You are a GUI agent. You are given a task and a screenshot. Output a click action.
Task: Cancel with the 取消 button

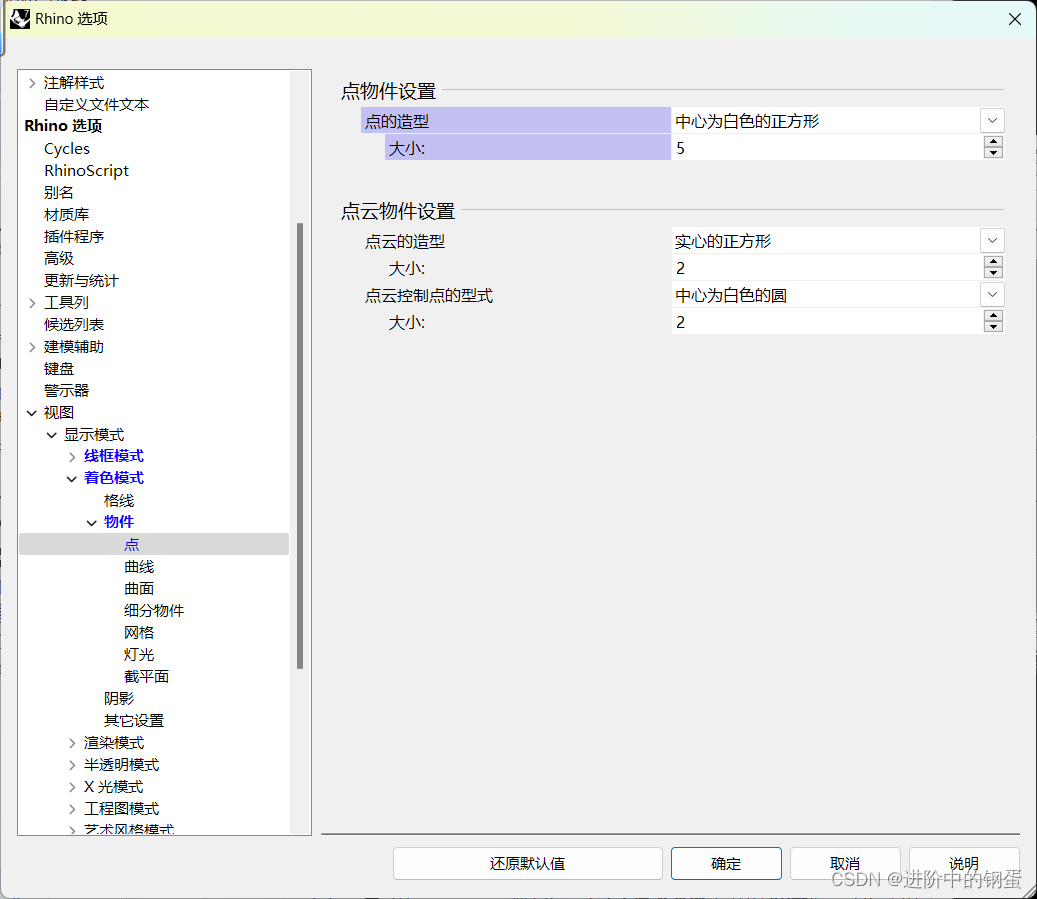tap(845, 863)
